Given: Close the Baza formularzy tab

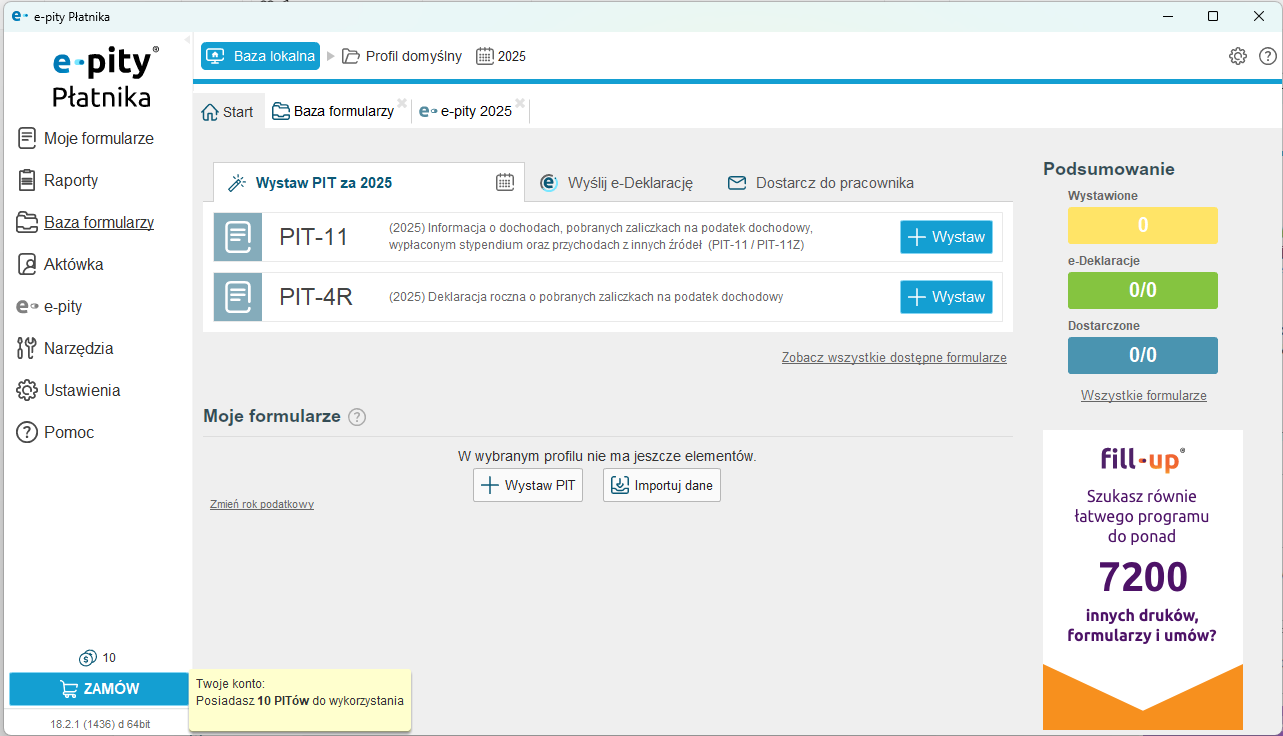Looking at the screenshot, I should [402, 103].
